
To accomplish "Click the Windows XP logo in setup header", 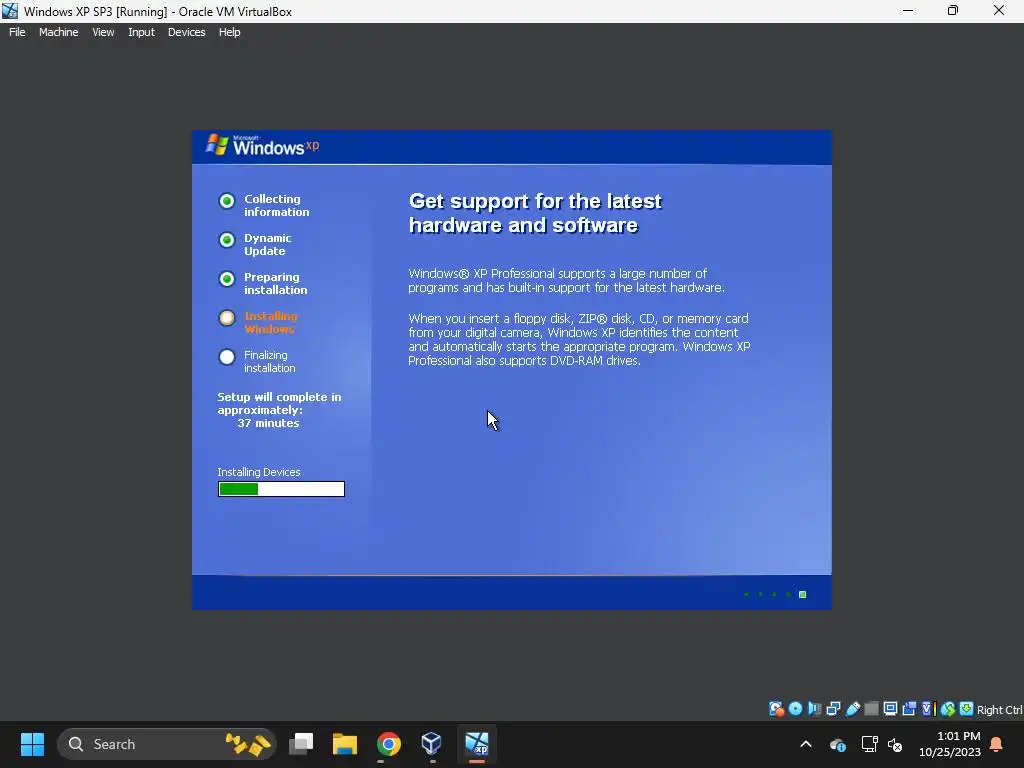I will pyautogui.click(x=263, y=146).
